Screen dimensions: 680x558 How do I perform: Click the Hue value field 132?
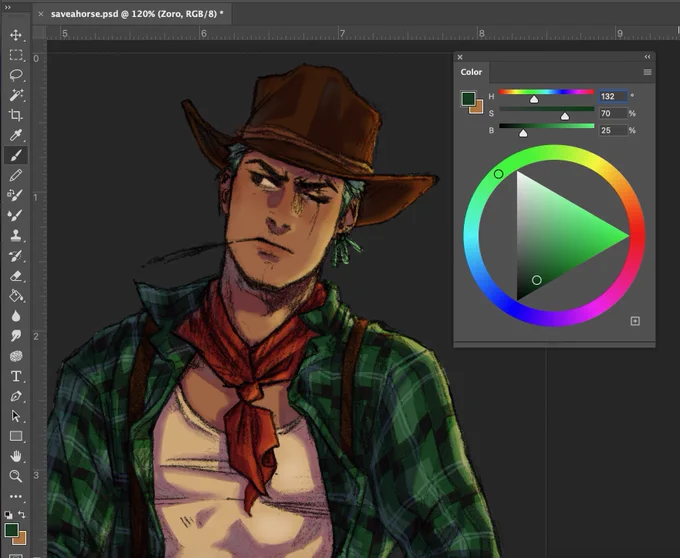613,96
